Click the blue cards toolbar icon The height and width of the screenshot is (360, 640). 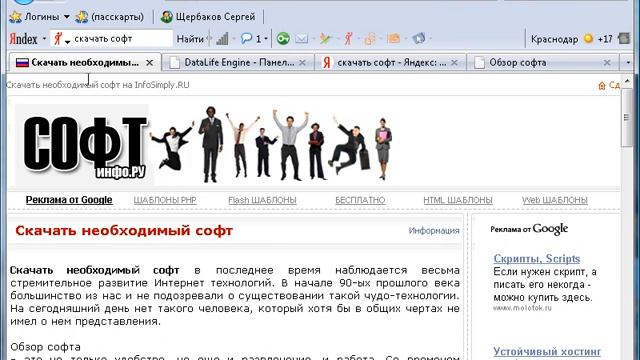[419, 39]
